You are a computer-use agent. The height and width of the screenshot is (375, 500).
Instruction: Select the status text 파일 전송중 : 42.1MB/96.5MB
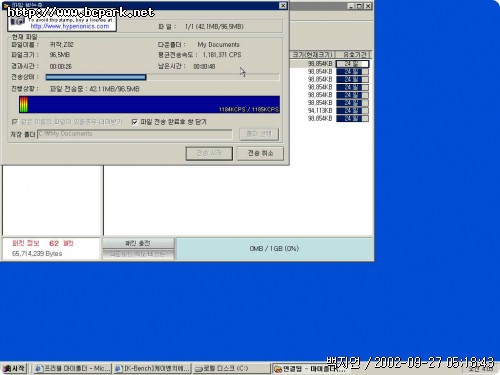(x=95, y=89)
